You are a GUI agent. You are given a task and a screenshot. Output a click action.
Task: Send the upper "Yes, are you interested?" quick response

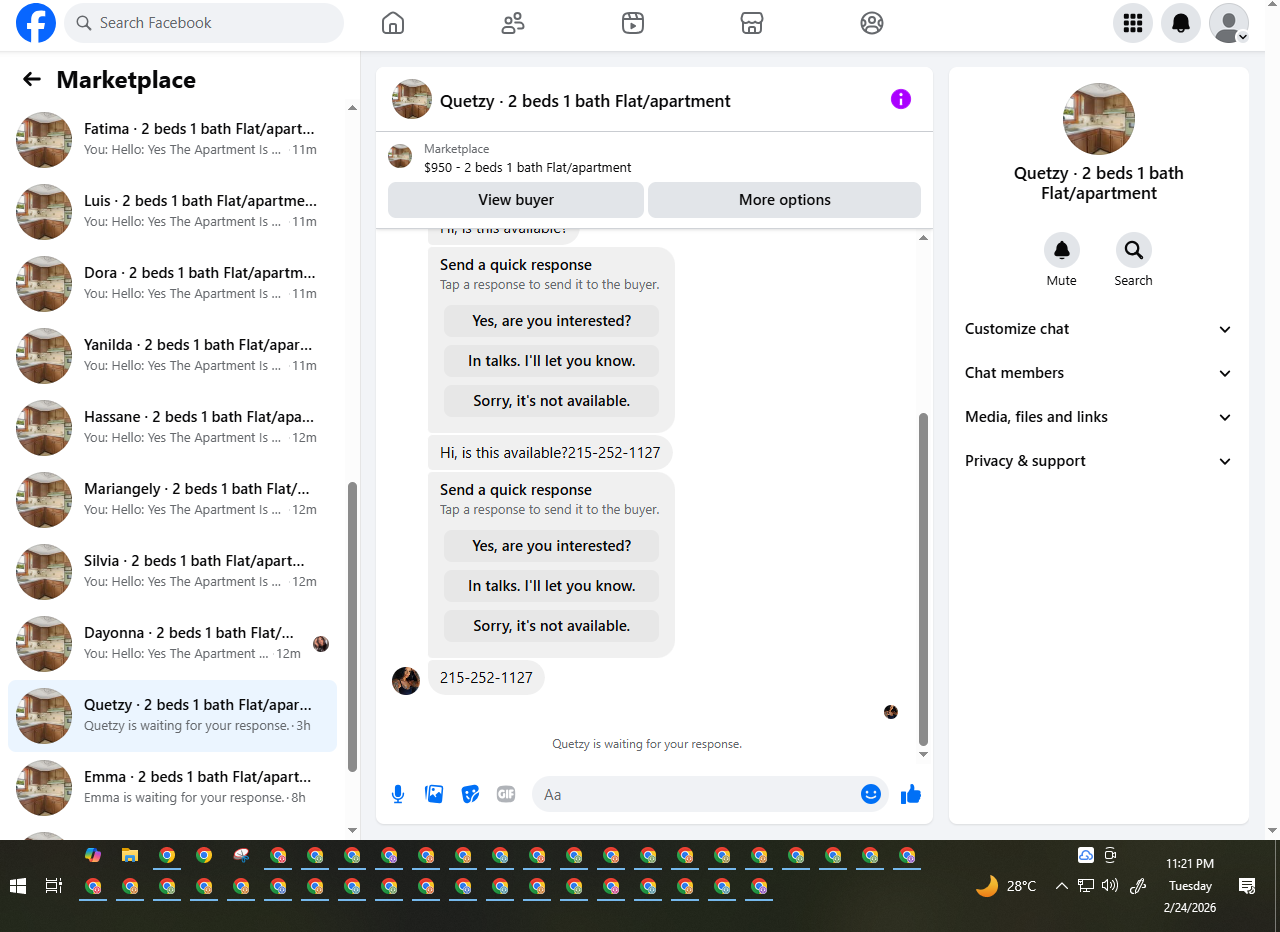(552, 321)
